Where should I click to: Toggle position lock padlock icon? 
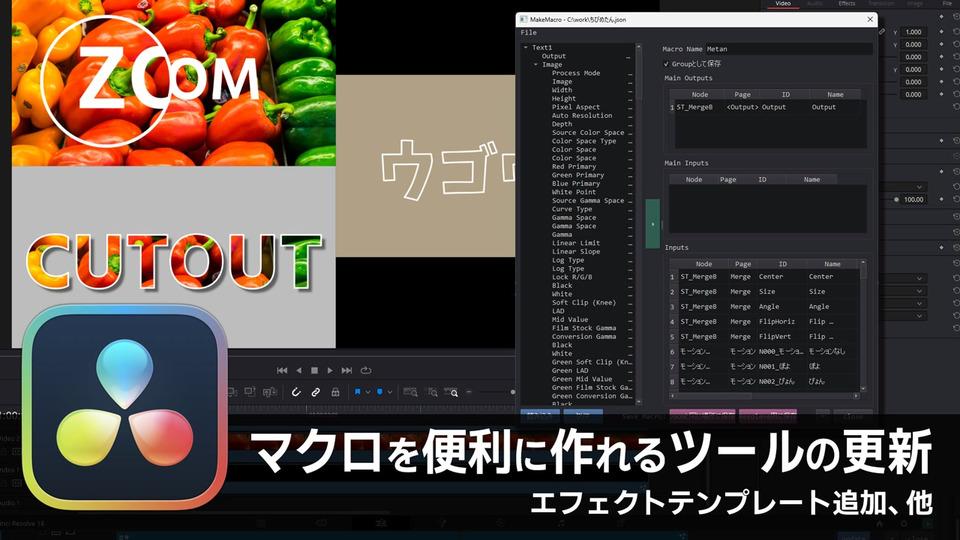coord(336,392)
